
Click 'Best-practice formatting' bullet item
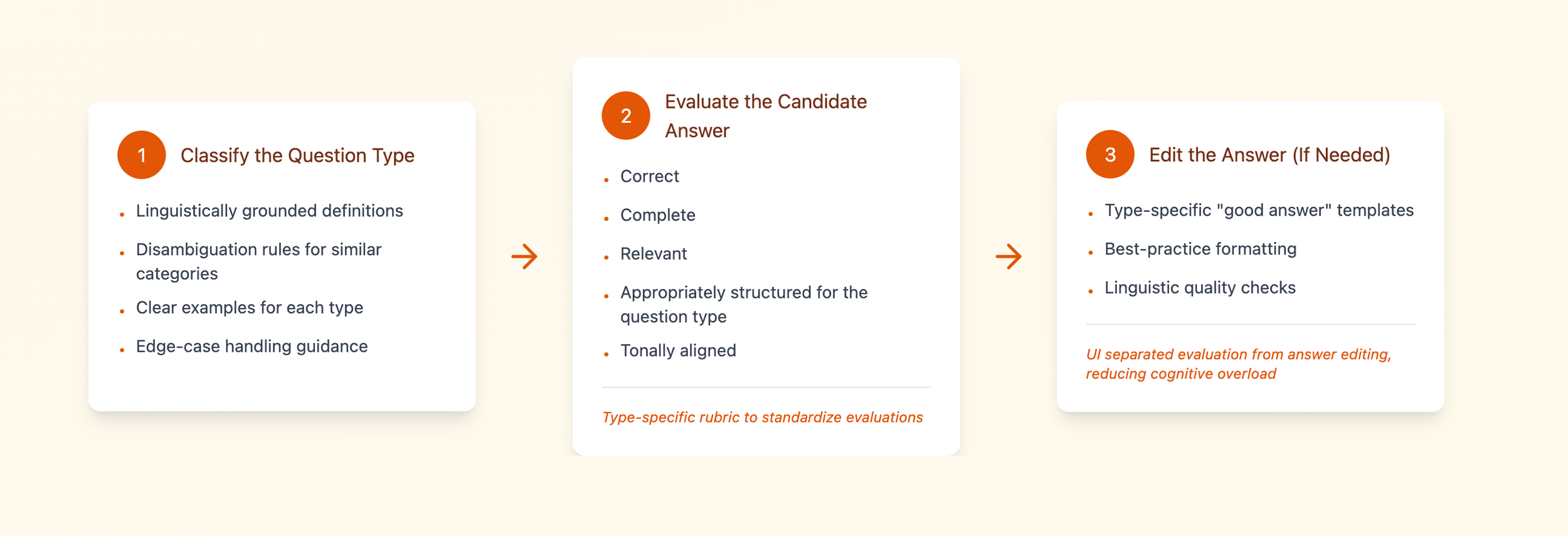pyautogui.click(x=1200, y=249)
